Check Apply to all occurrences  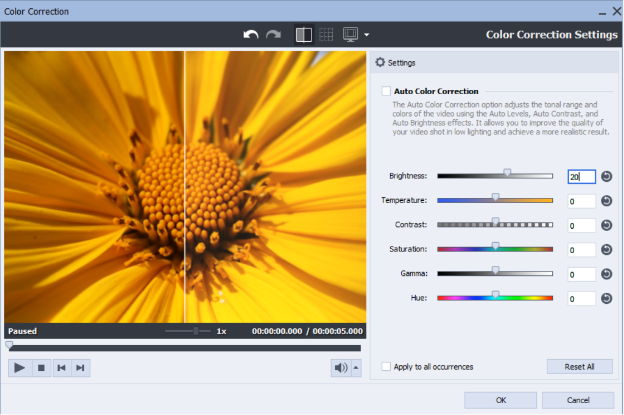[x=386, y=367]
